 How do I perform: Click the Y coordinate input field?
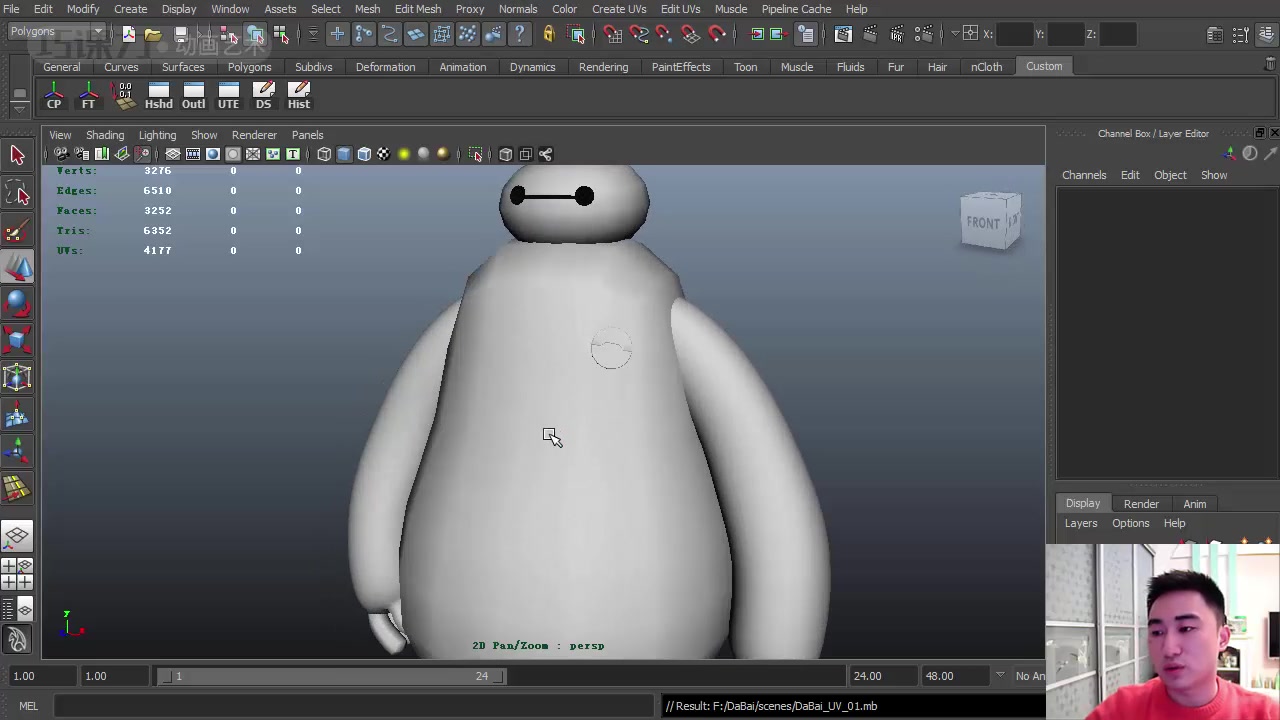[x=1064, y=35]
